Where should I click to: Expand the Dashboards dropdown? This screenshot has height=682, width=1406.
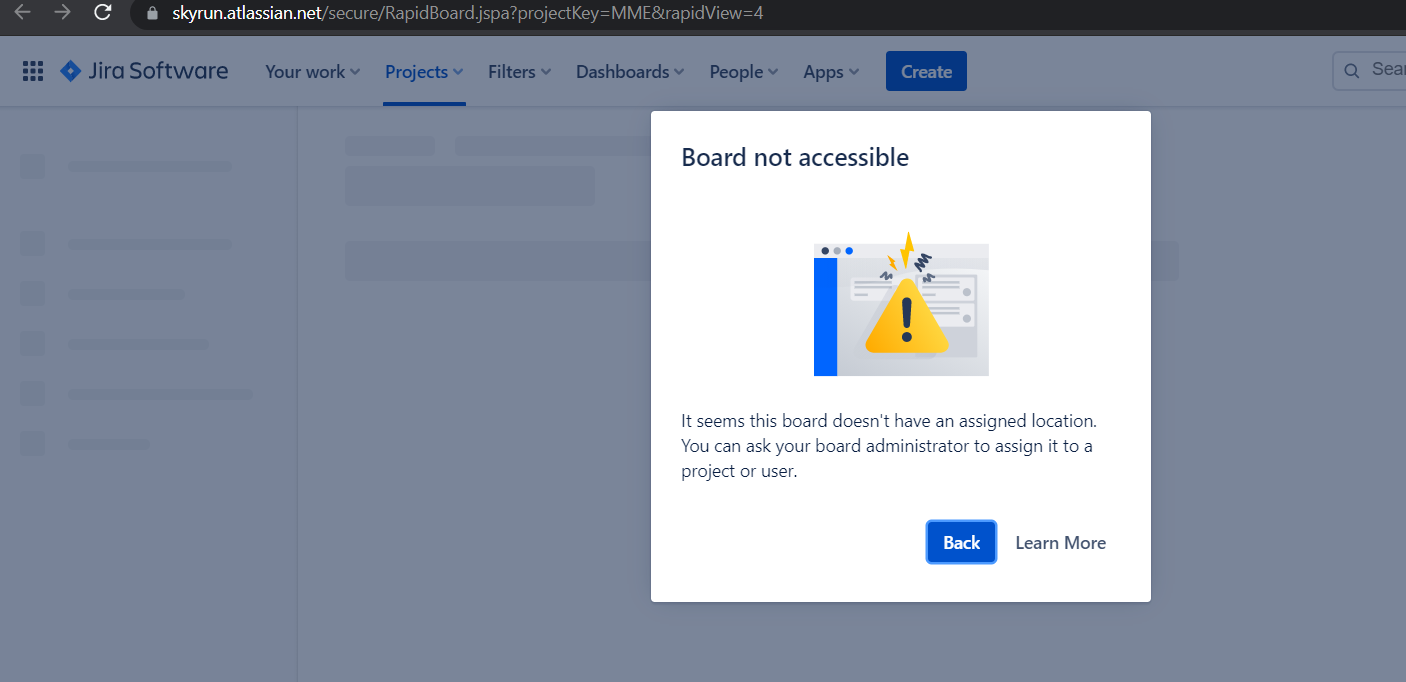pos(630,71)
